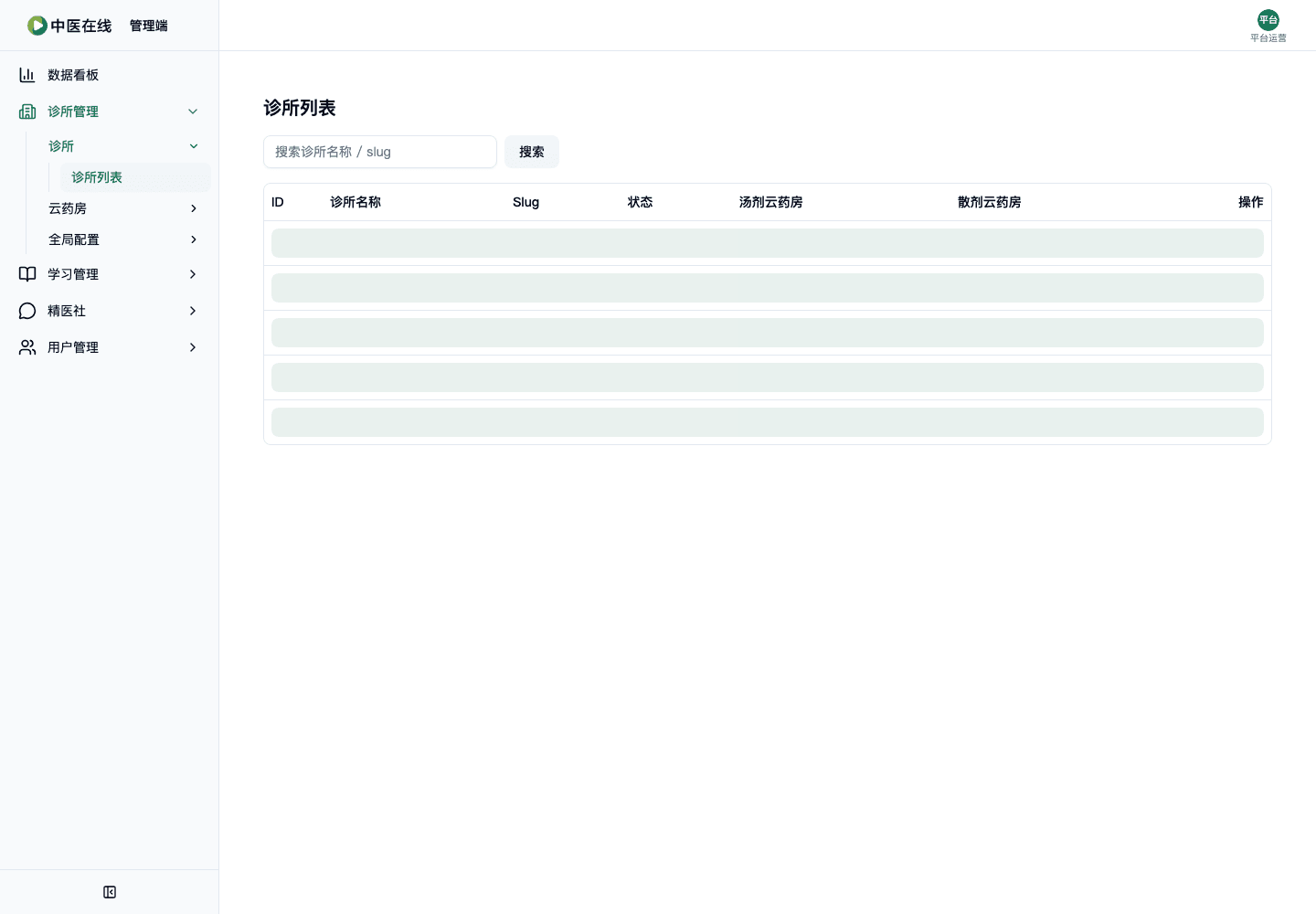Click the 平台运营 user label

(1268, 38)
